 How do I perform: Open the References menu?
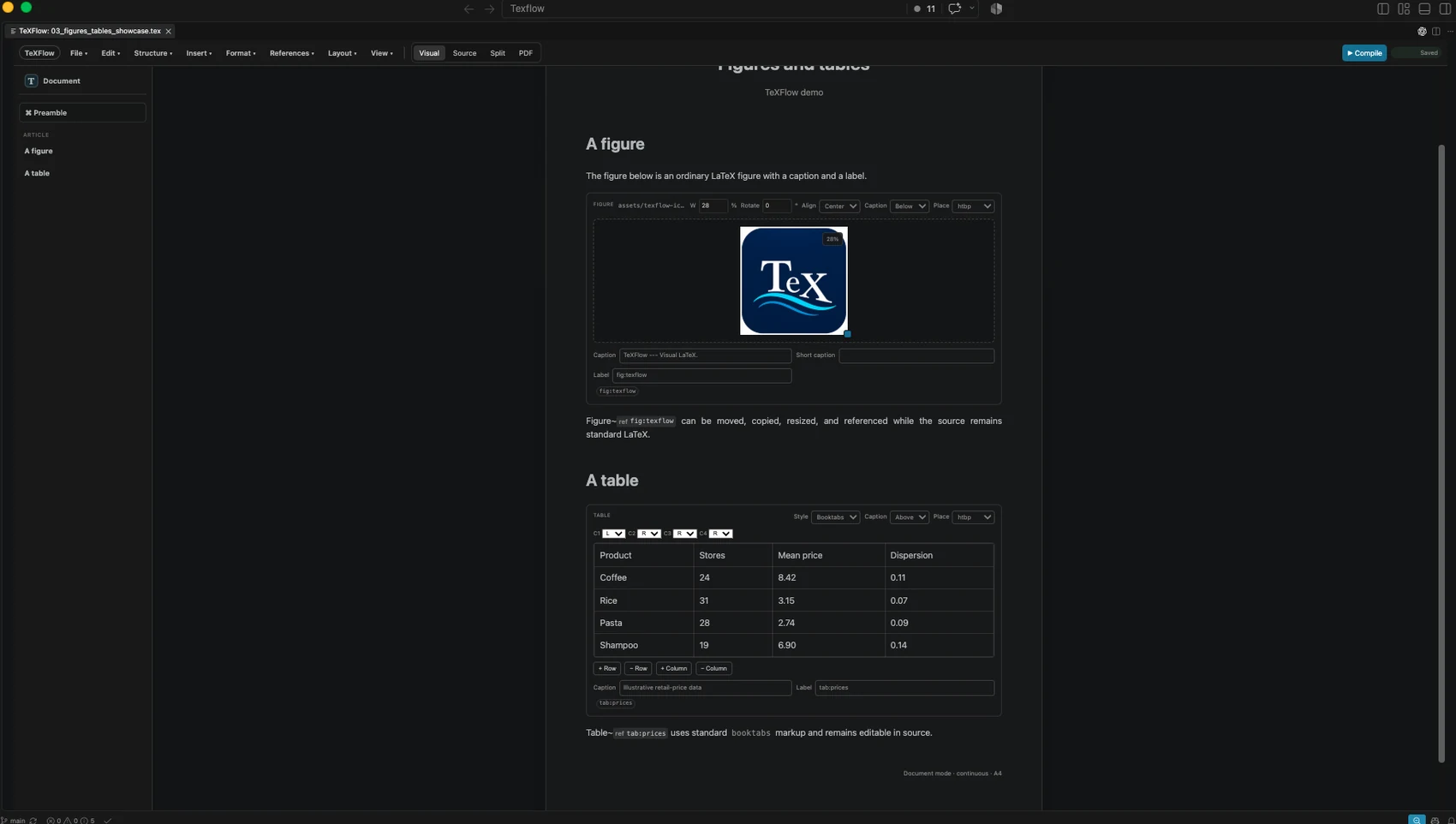[292, 53]
